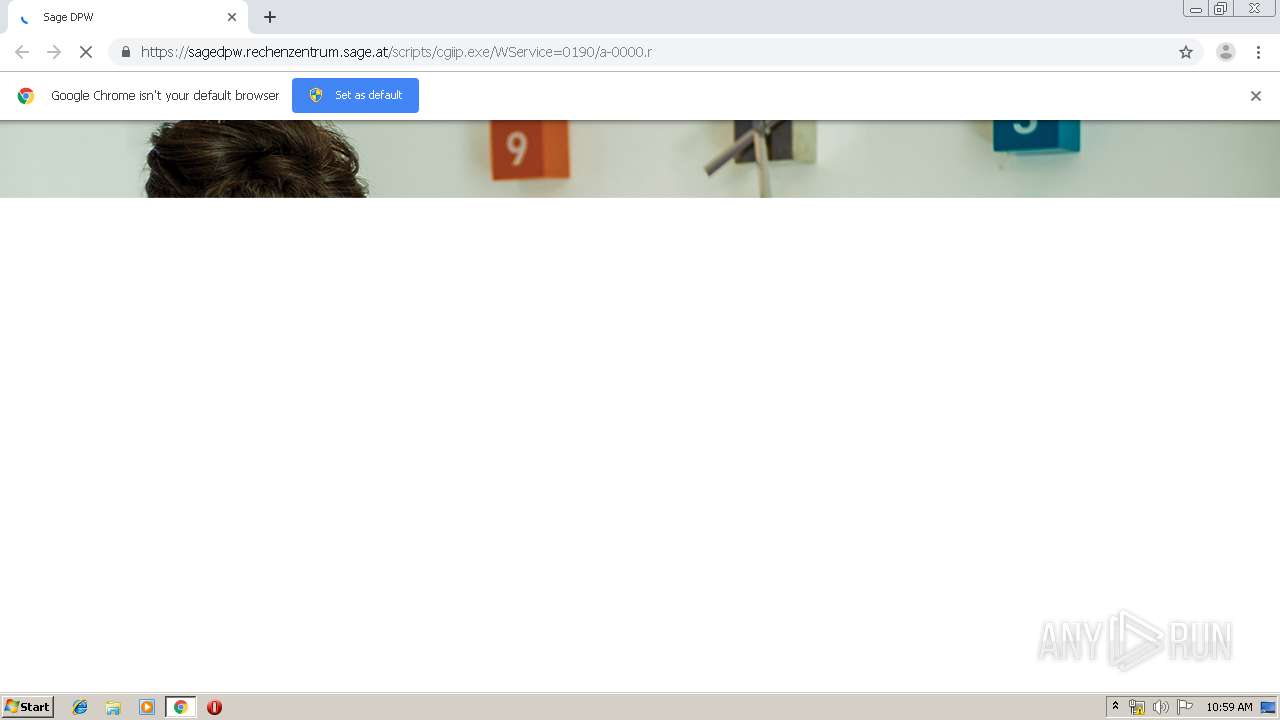This screenshot has height=720, width=1280.
Task: Show hidden system tray icons
Action: coord(1116,707)
